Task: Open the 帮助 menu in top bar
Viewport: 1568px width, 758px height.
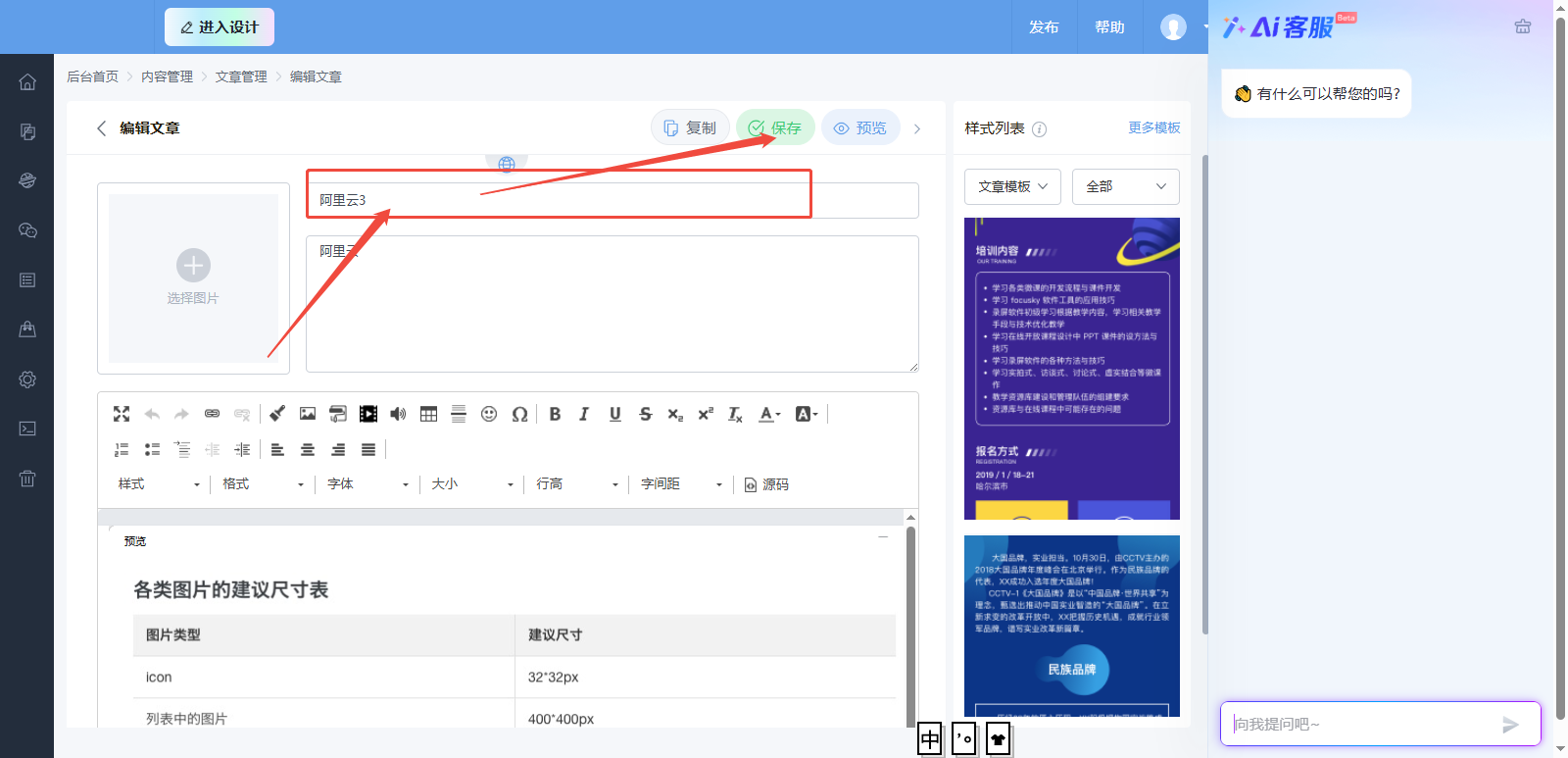Action: pyautogui.click(x=1109, y=27)
